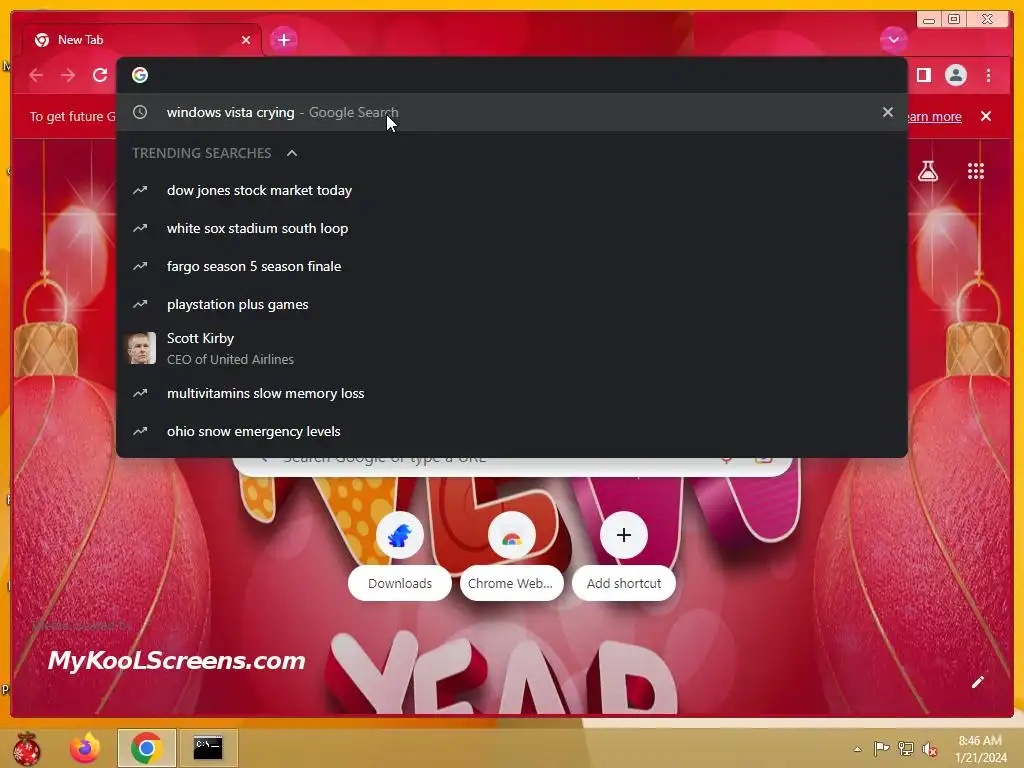Open a new tab with plus button

point(283,40)
